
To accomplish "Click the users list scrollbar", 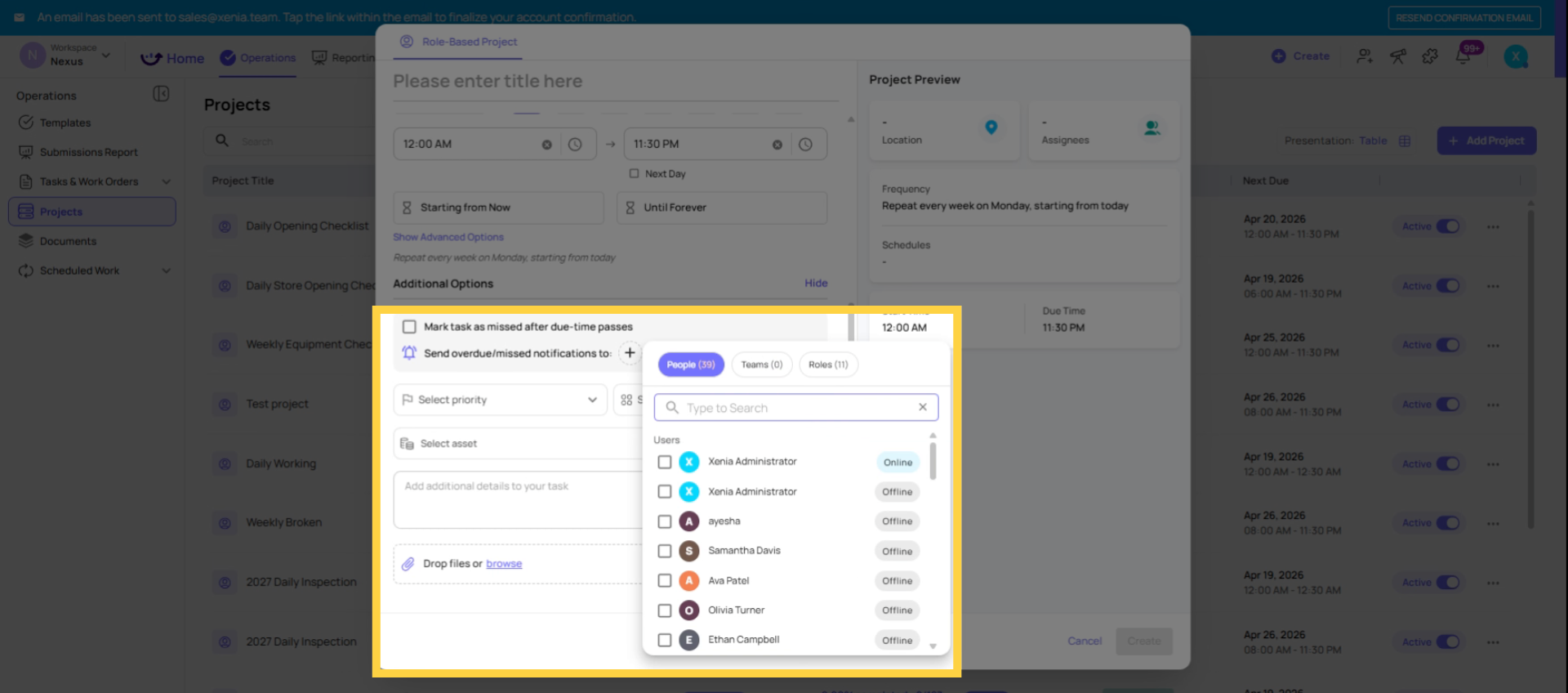I will (933, 461).
